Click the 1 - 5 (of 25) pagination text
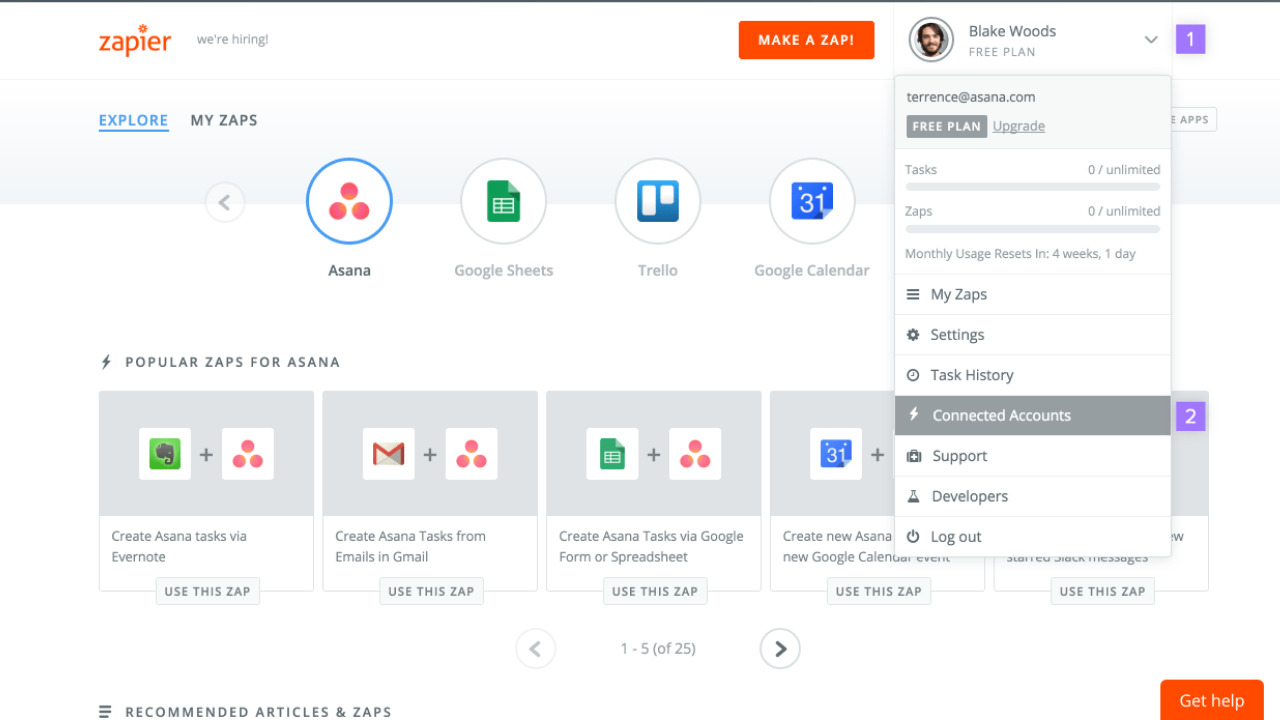 click(x=658, y=649)
